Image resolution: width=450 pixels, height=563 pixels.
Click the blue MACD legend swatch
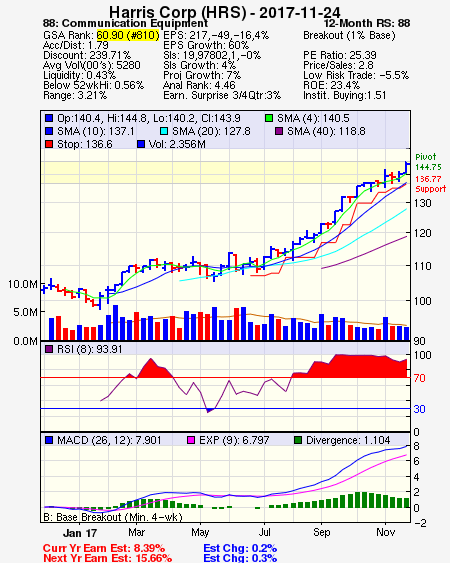tap(49, 440)
